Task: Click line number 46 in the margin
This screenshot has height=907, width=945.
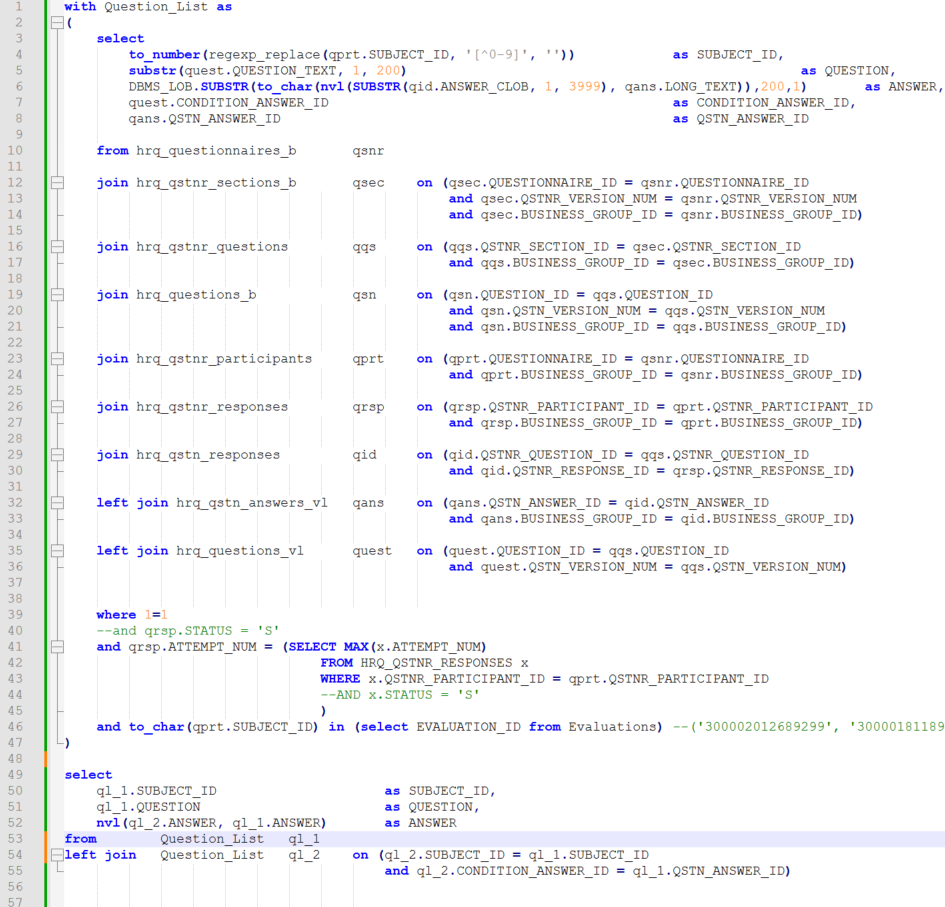Action: click(15, 727)
